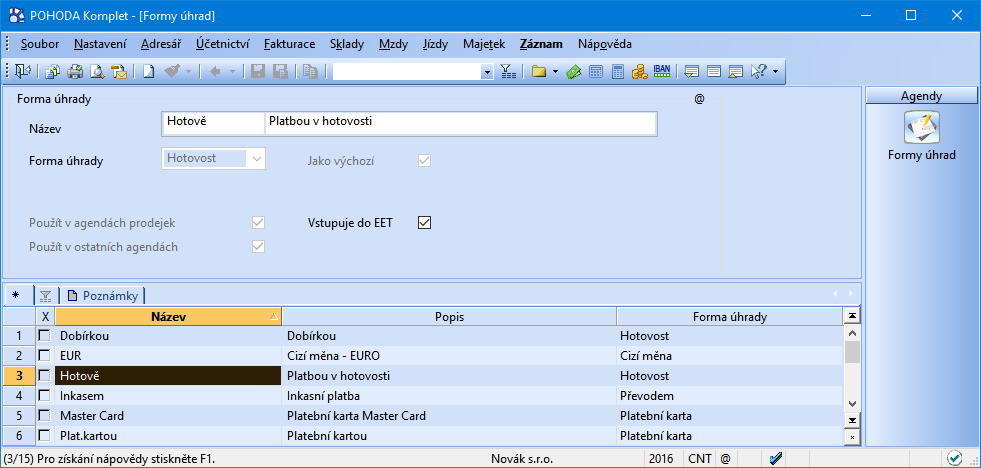Click the gold coins toolbar icon
The width and height of the screenshot is (981, 468).
pos(639,72)
